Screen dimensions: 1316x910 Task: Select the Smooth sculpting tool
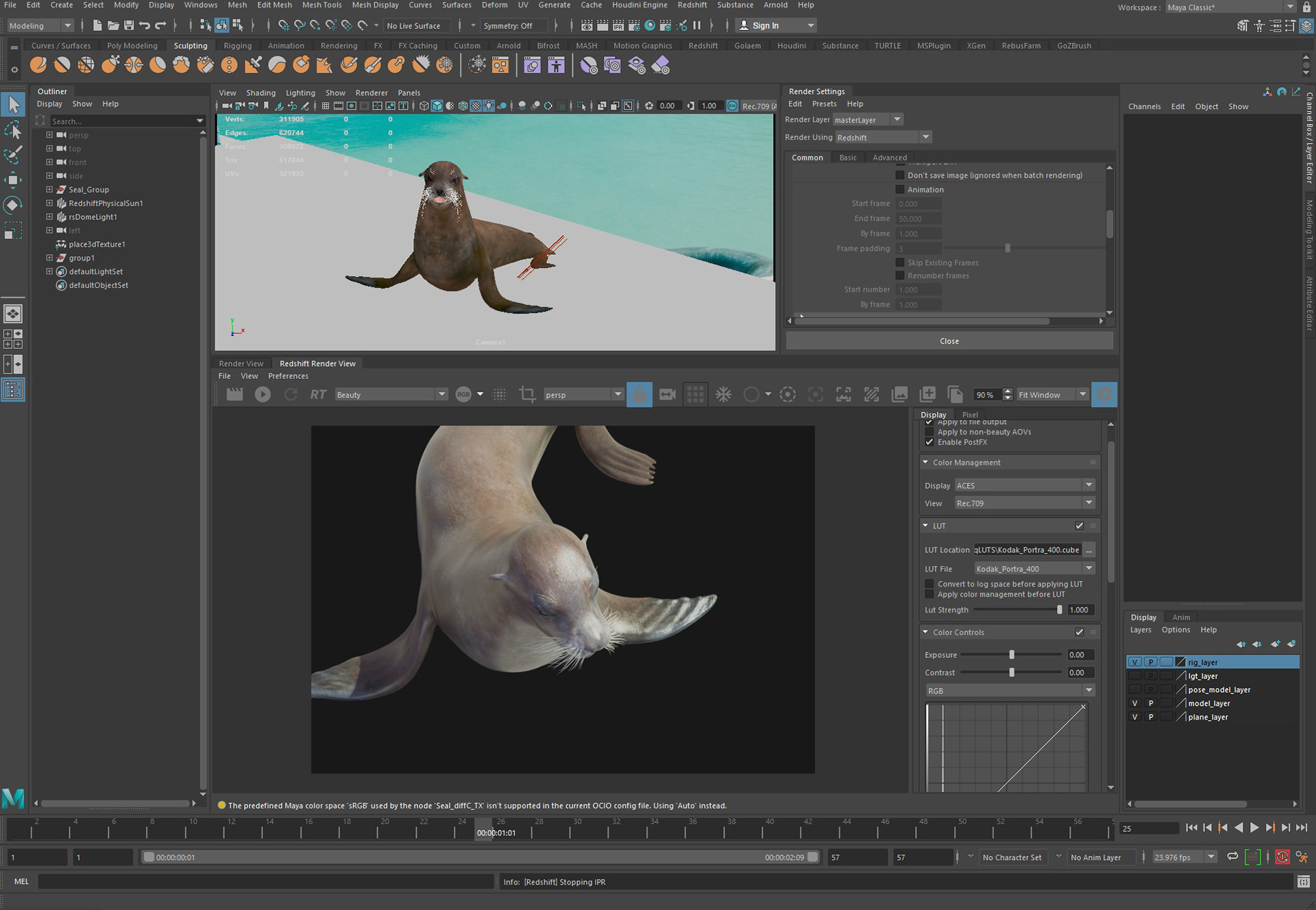point(62,65)
